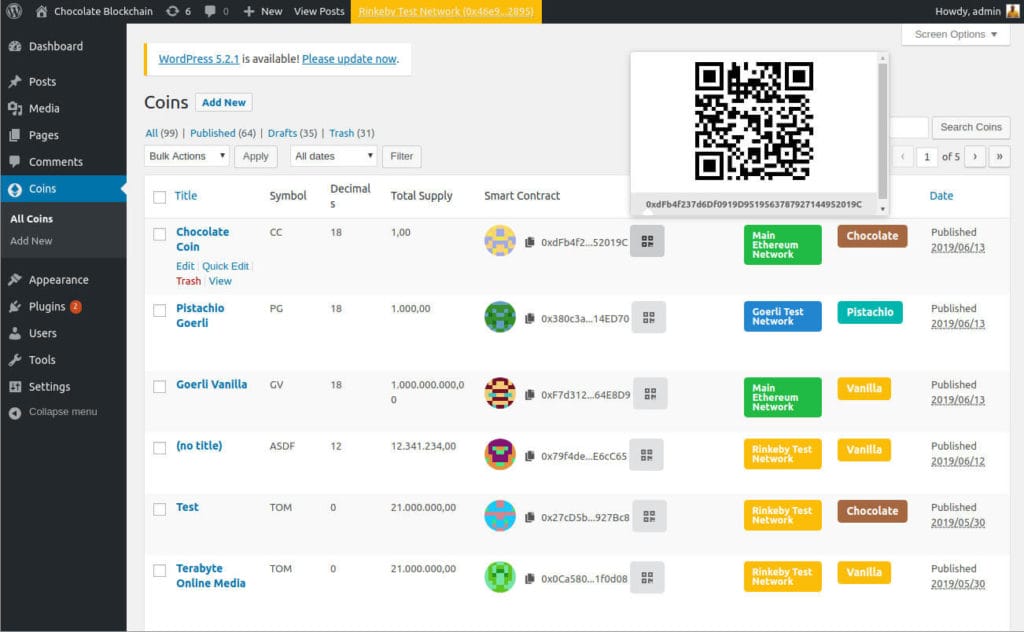Go to Appearance in the sidebar
Image resolution: width=1024 pixels, height=632 pixels.
58,280
